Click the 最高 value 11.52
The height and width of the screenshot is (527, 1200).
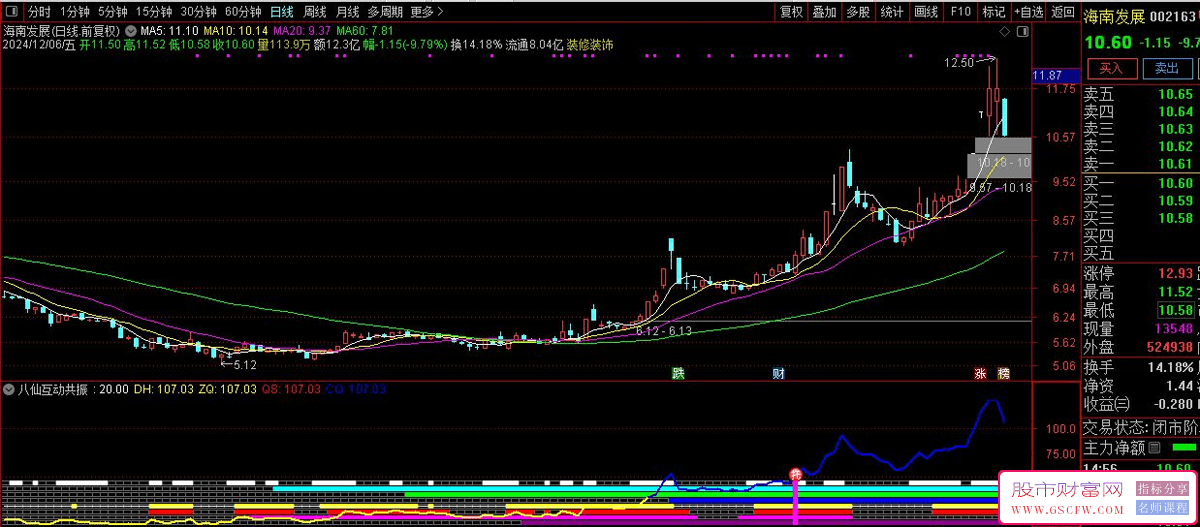(1175, 292)
